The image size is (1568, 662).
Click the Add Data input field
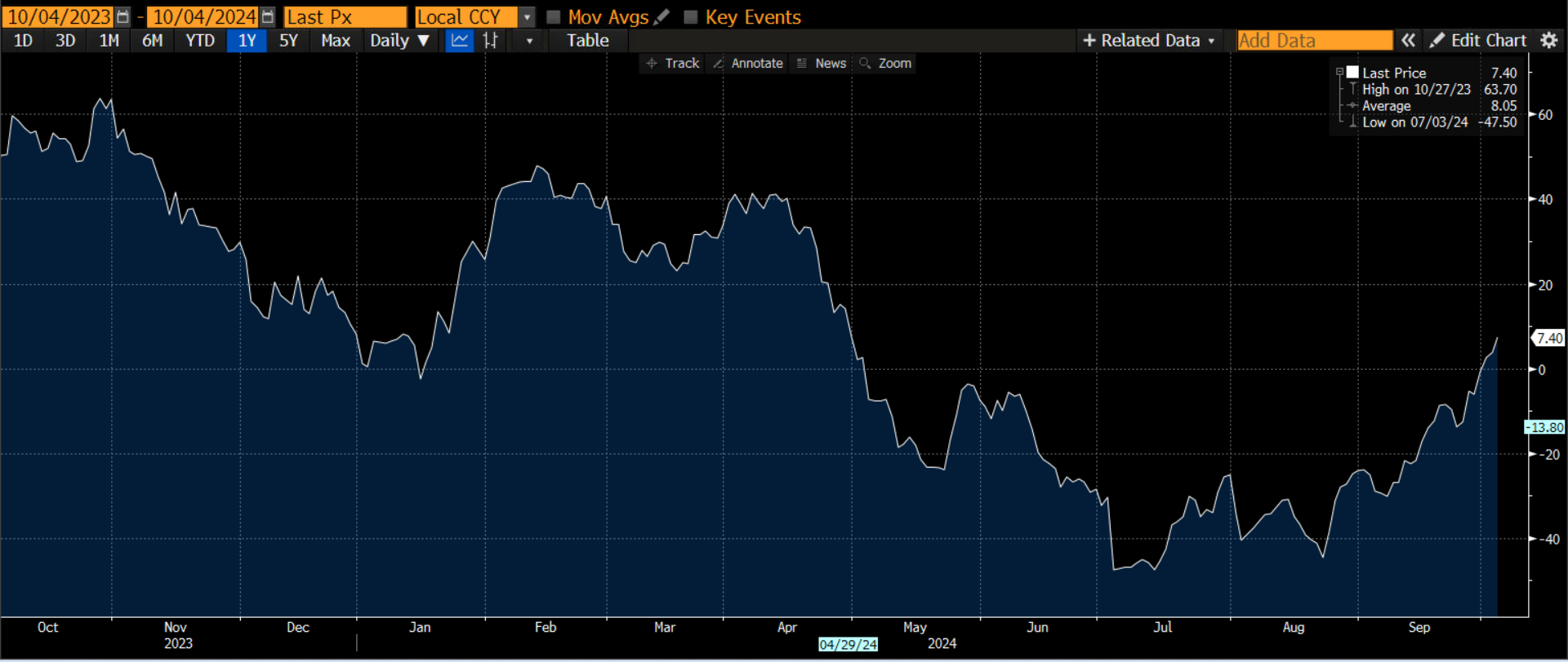(1315, 40)
